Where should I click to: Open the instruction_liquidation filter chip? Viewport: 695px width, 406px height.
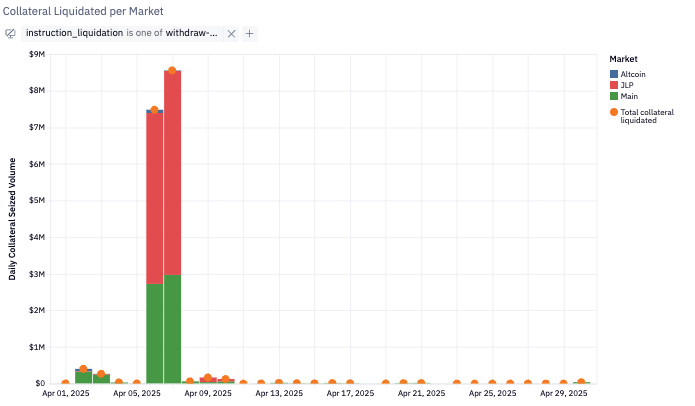click(x=120, y=33)
